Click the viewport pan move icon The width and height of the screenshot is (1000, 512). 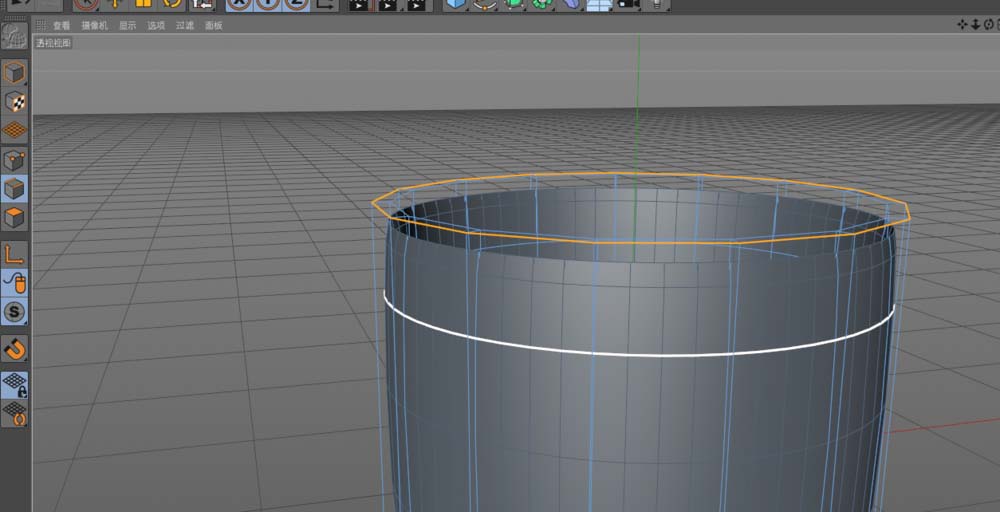coord(963,24)
